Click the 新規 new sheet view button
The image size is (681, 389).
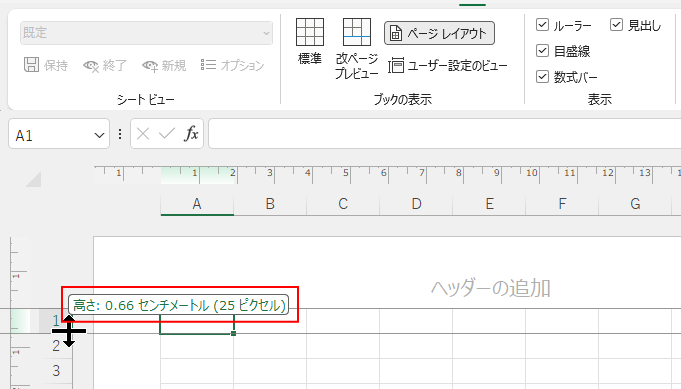tap(164, 66)
